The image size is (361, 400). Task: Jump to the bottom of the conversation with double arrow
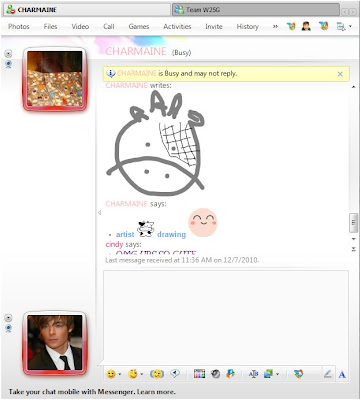pos(354,249)
